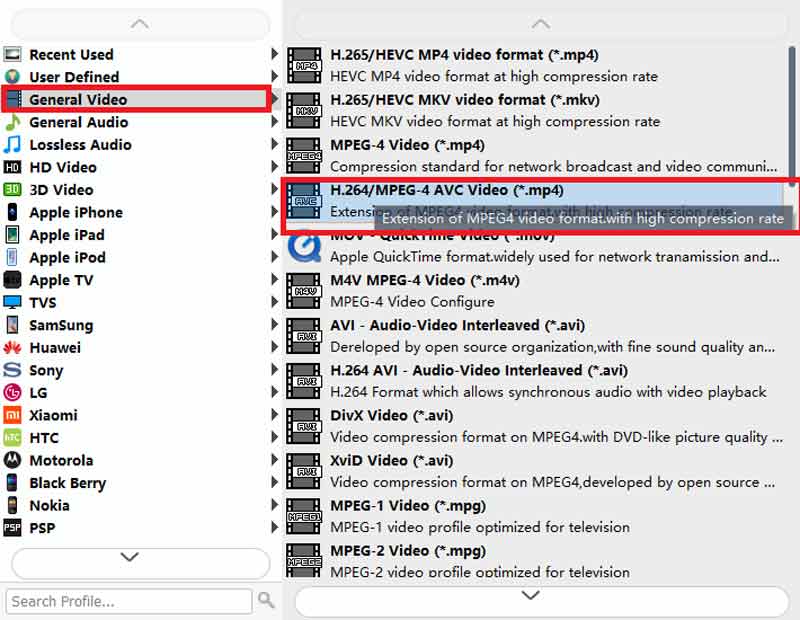This screenshot has width=800, height=620.
Task: Click the Lossless Audio music icon
Action: click(12, 144)
